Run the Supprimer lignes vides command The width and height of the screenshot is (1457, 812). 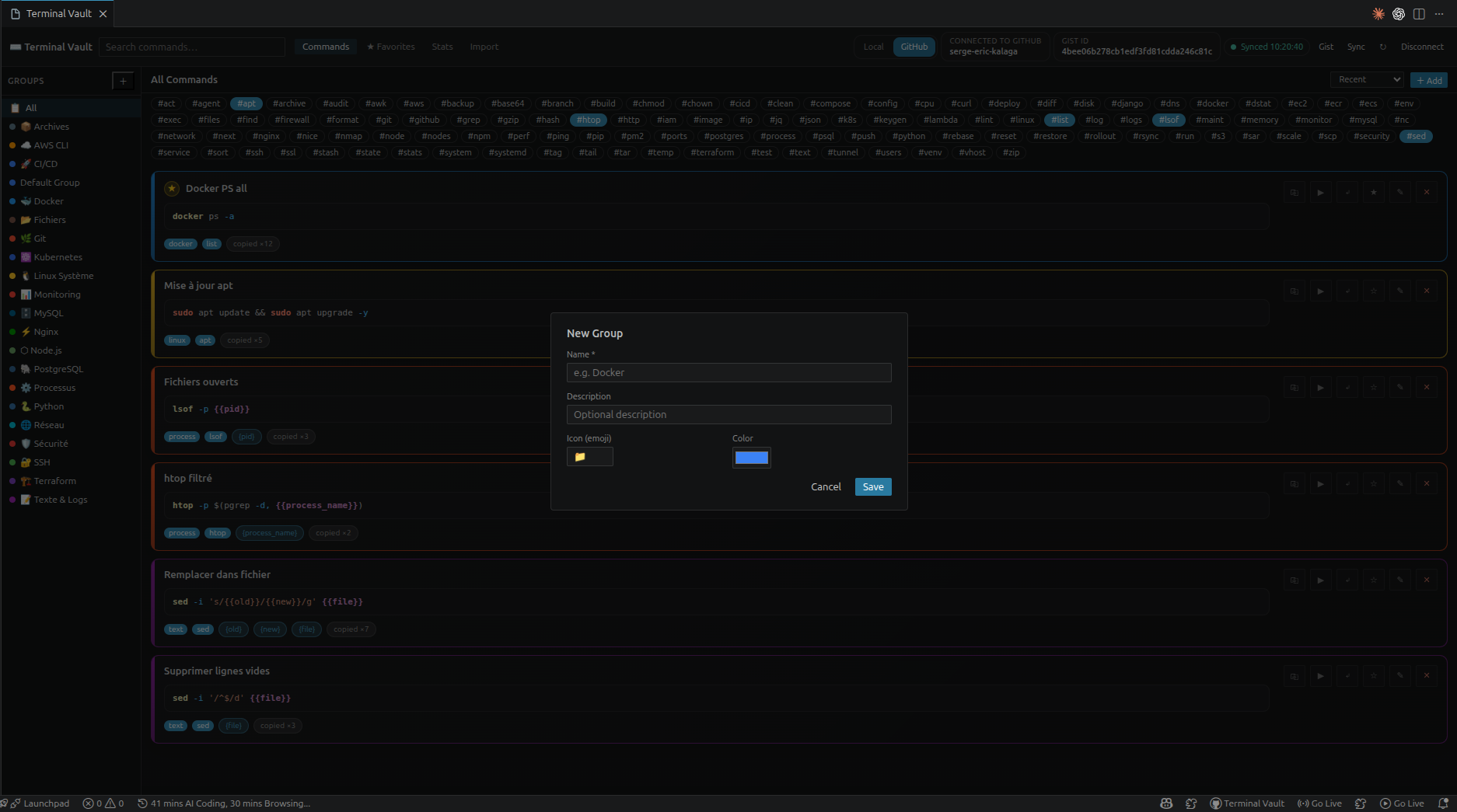(x=1321, y=676)
